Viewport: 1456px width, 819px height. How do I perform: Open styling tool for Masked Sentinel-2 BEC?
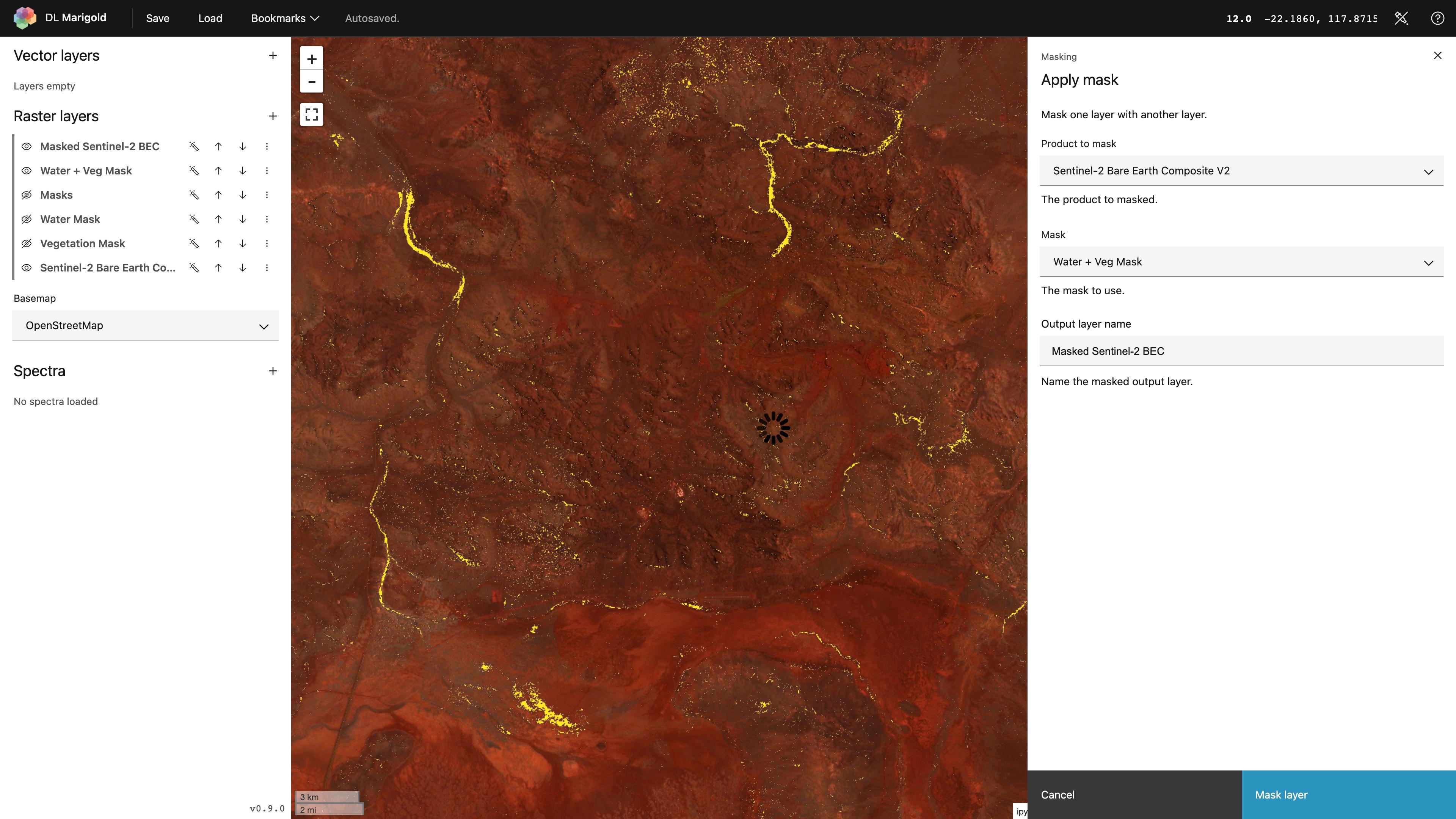coord(194,146)
